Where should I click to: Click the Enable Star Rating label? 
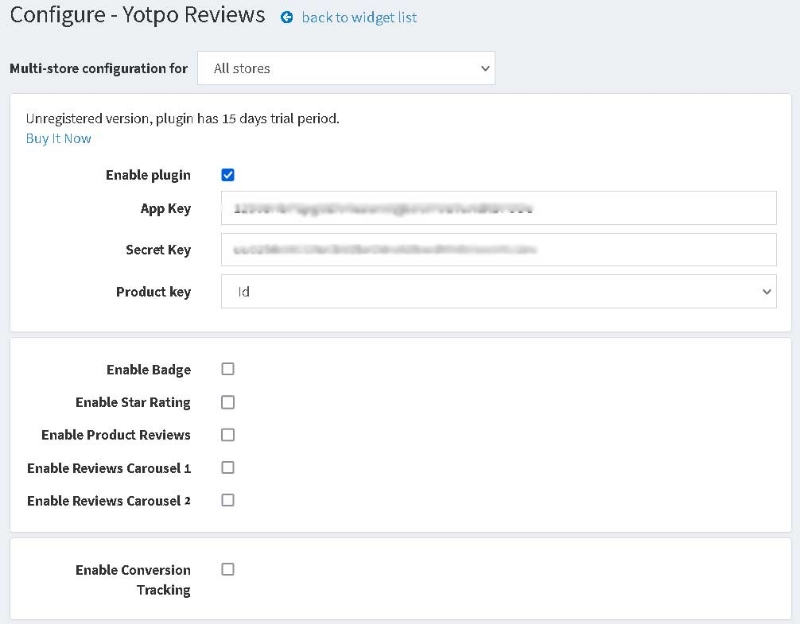tap(133, 403)
